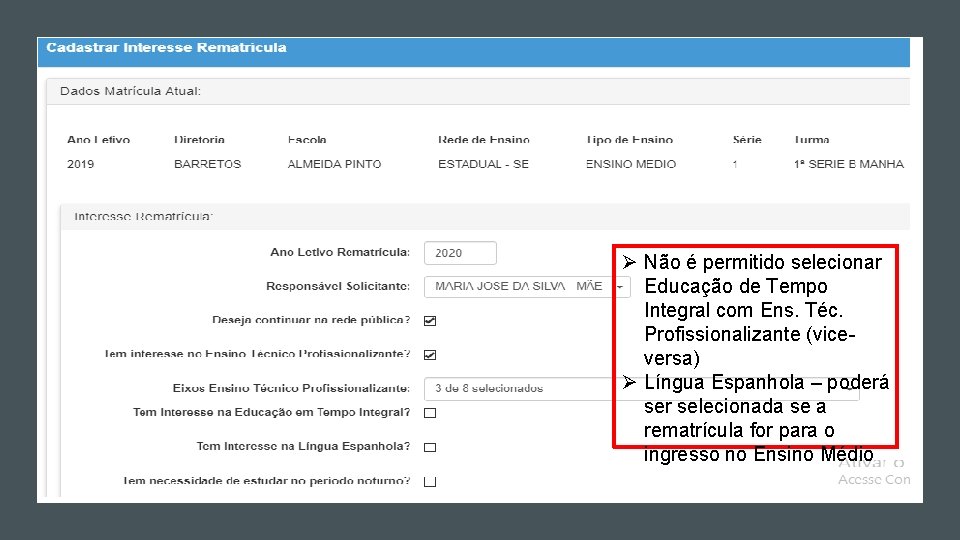
Task: Click the 'Tipo de Ensino' column header
Action: (x=629, y=140)
